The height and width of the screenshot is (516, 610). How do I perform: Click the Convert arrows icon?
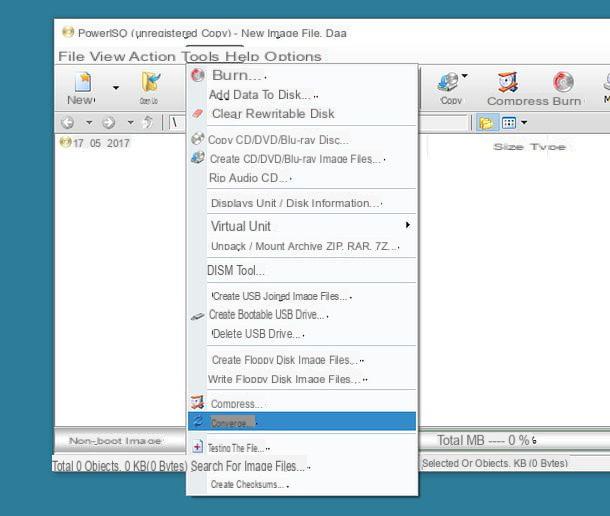tap(198, 421)
